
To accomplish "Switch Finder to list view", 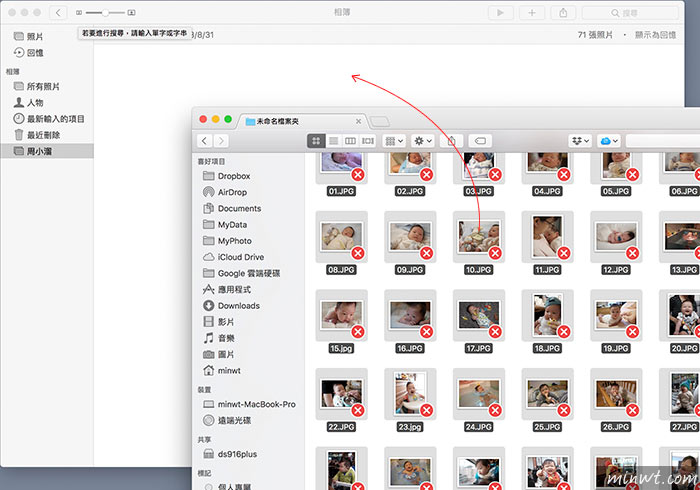I will point(333,141).
